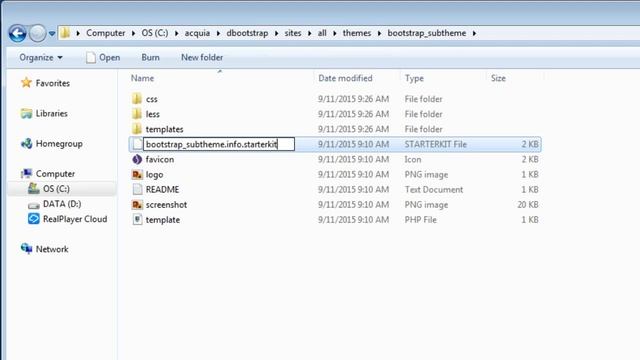
Task: Expand the arrow after themes breadcrumb
Action: point(379,33)
